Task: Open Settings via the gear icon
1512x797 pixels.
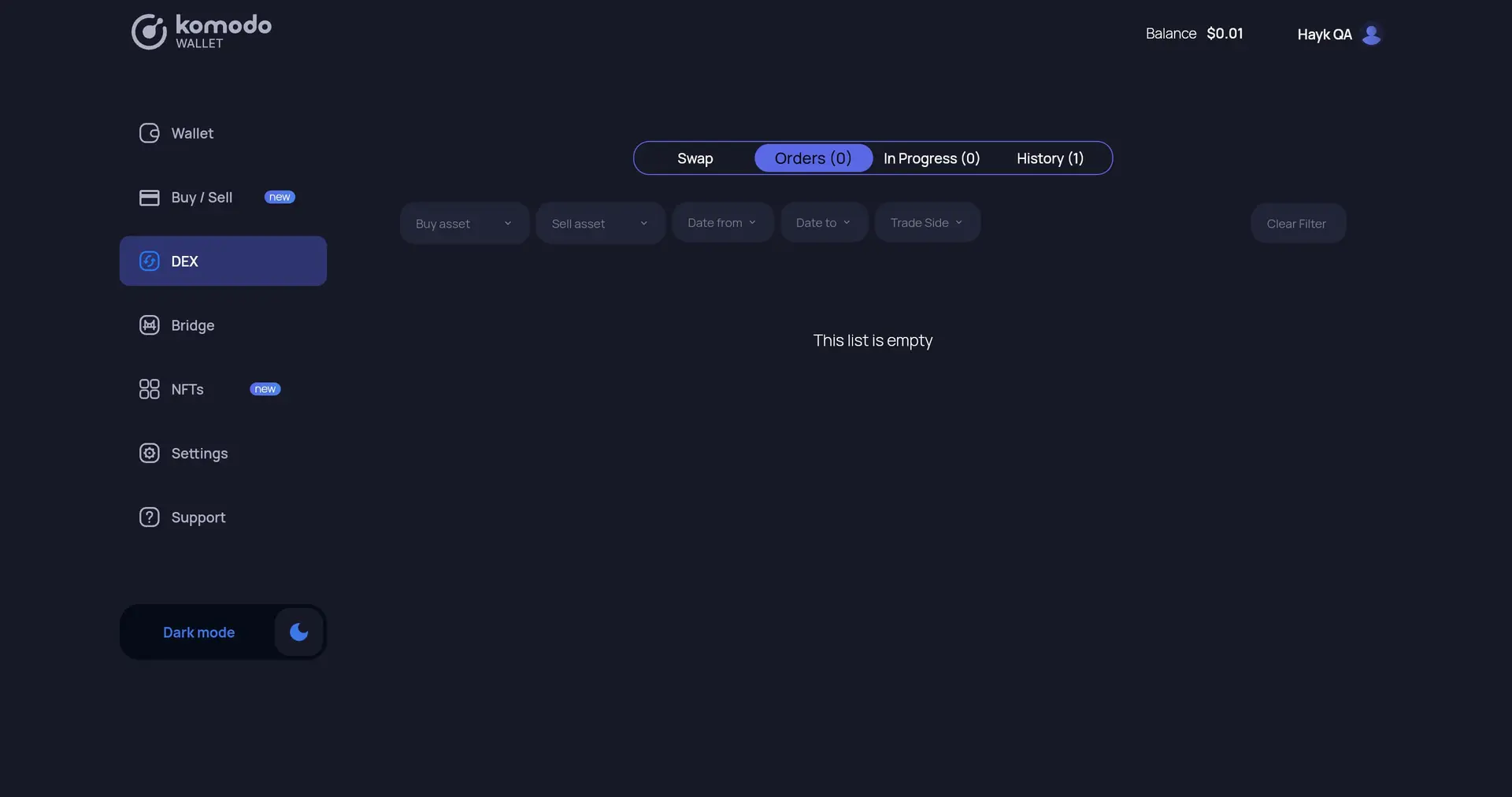Action: point(149,453)
